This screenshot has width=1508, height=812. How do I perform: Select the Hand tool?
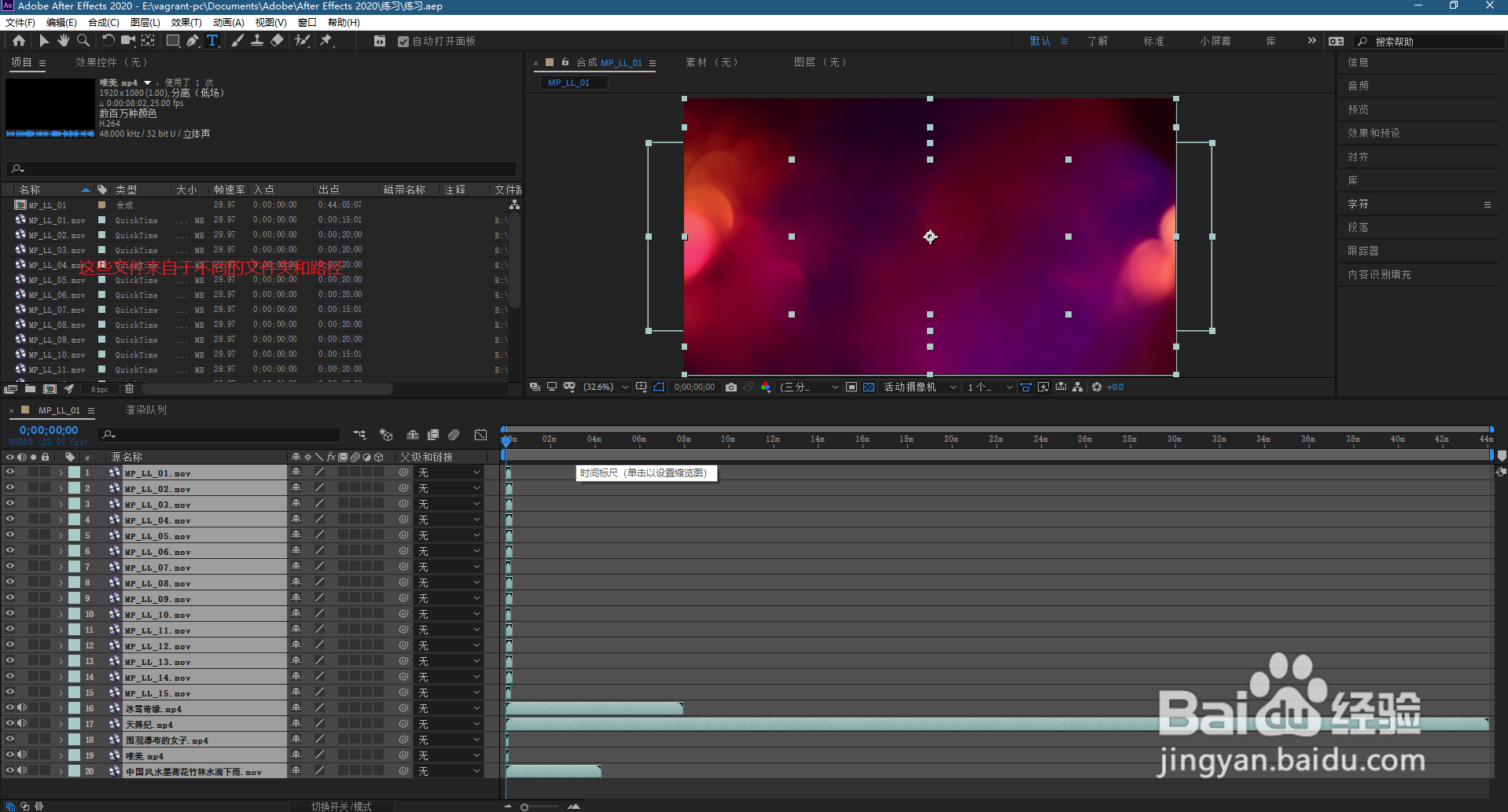(63, 41)
